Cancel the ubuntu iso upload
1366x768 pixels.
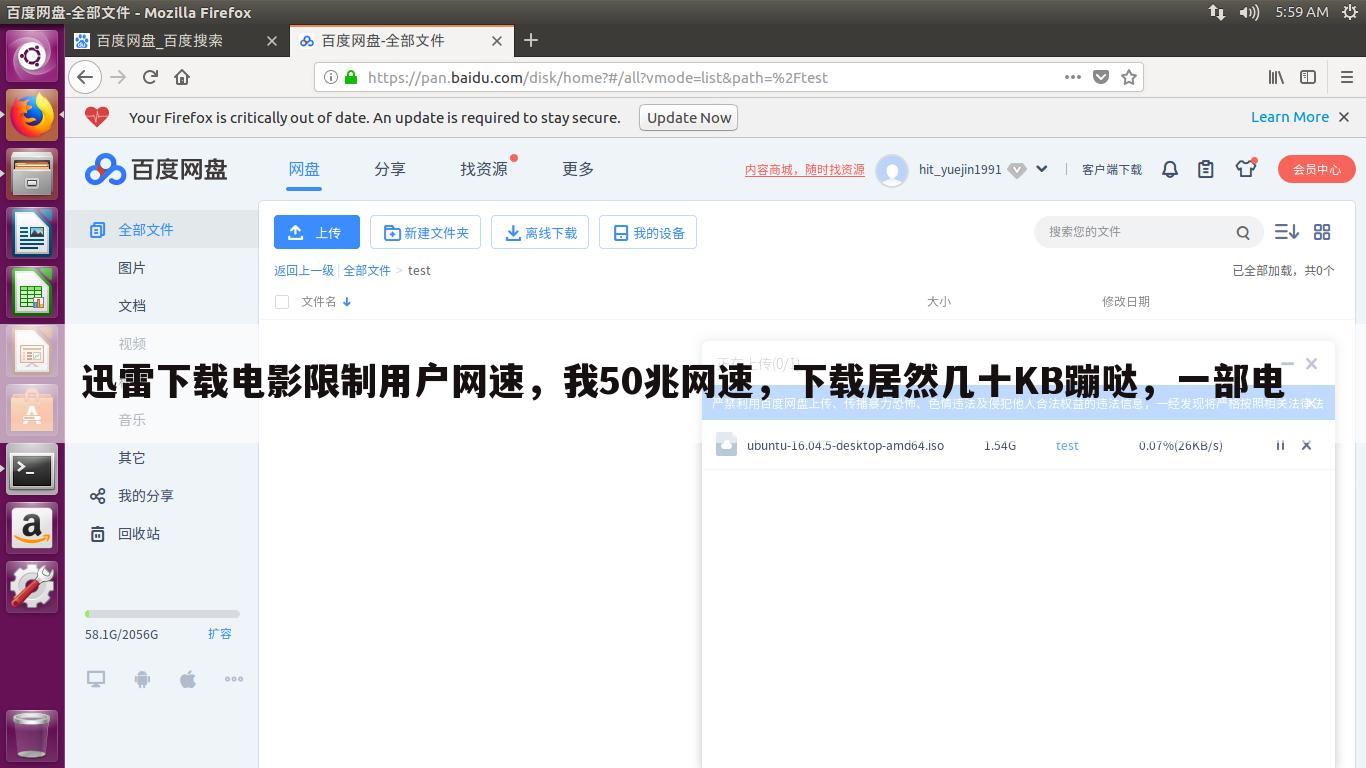pyautogui.click(x=1306, y=446)
